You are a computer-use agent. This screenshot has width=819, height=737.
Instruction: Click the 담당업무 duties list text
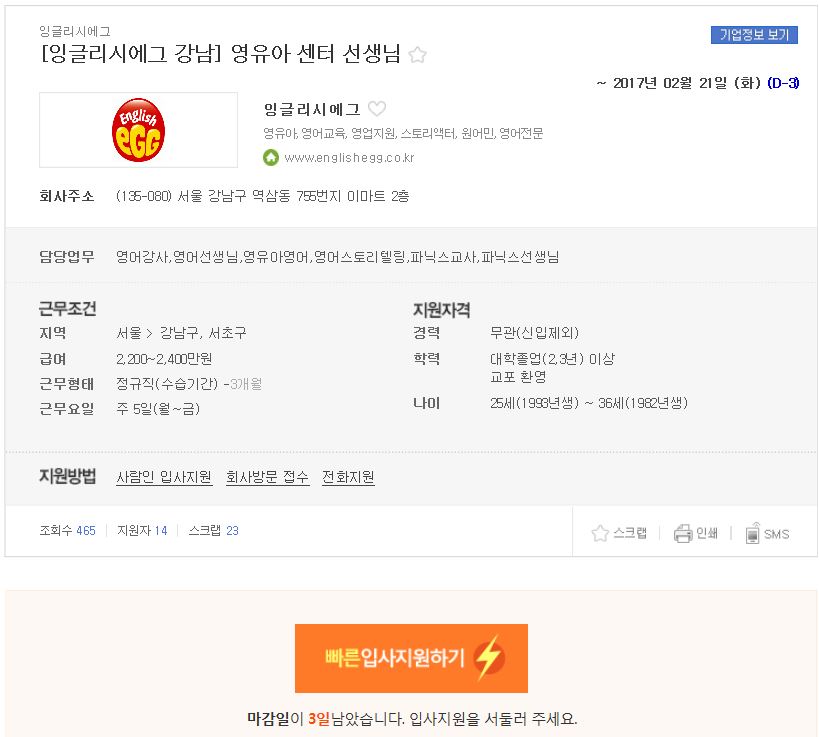[x=337, y=257]
